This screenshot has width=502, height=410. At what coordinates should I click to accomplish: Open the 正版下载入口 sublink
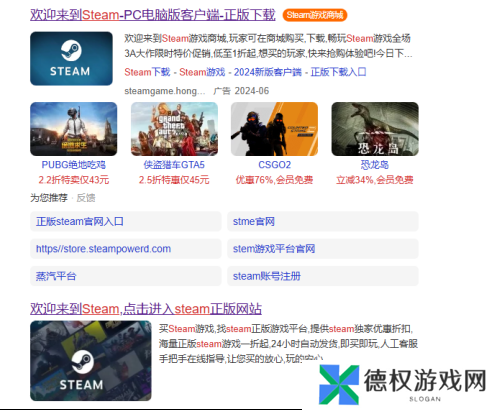click(338, 72)
